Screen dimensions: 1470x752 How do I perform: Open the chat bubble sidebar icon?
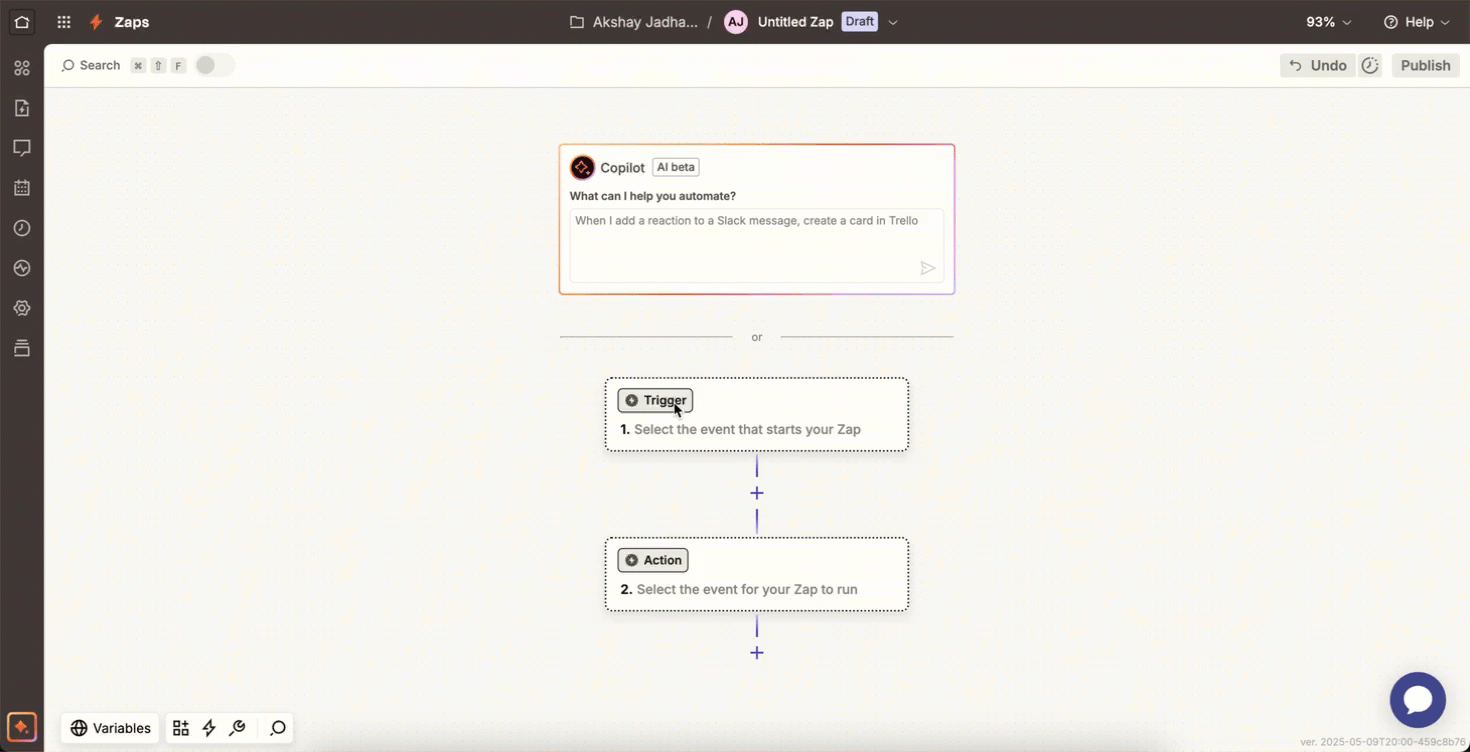coord(22,148)
